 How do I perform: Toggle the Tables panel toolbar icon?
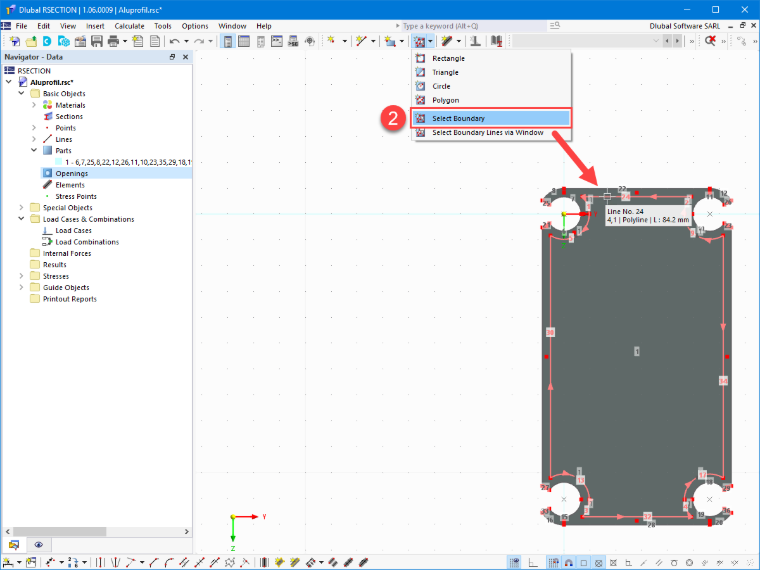point(244,42)
